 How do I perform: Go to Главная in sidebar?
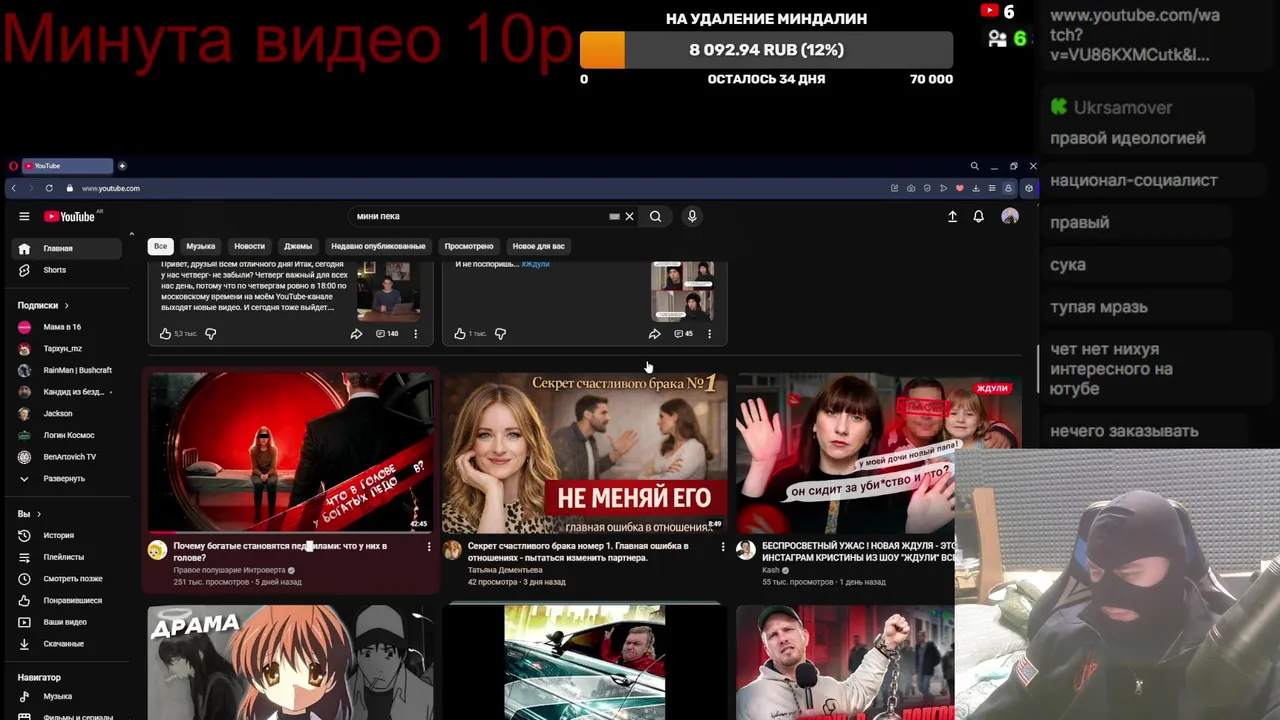(68, 248)
